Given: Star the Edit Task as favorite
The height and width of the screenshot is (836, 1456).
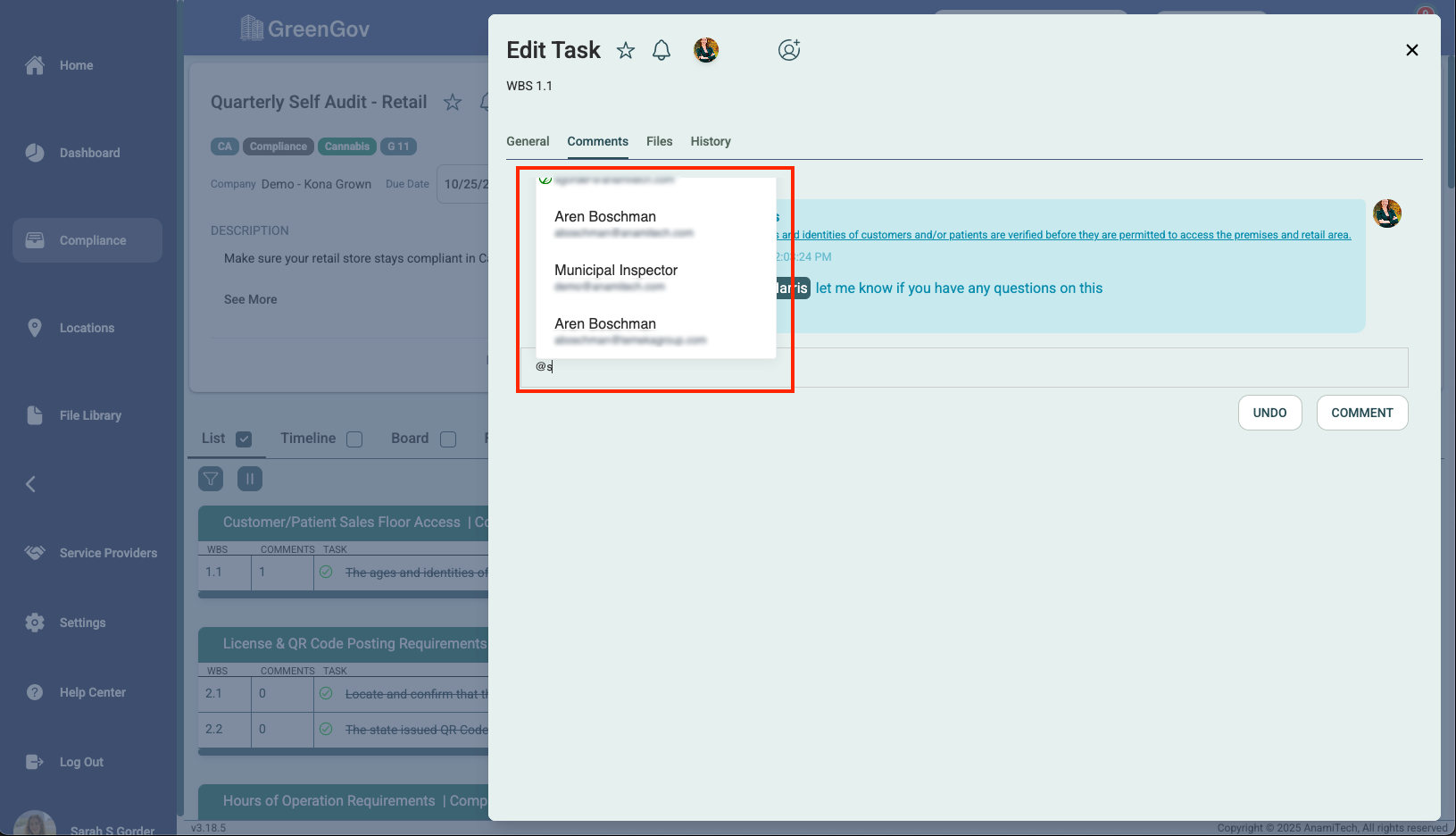Looking at the screenshot, I should (x=626, y=51).
